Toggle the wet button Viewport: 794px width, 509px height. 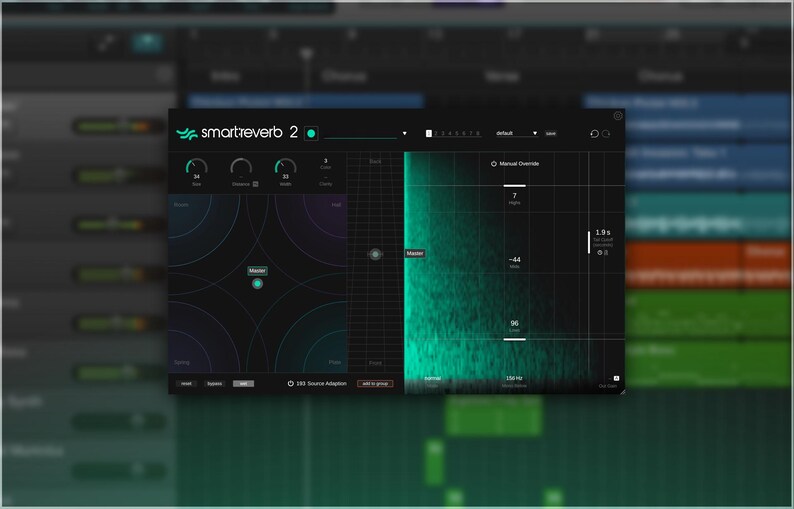click(244, 383)
